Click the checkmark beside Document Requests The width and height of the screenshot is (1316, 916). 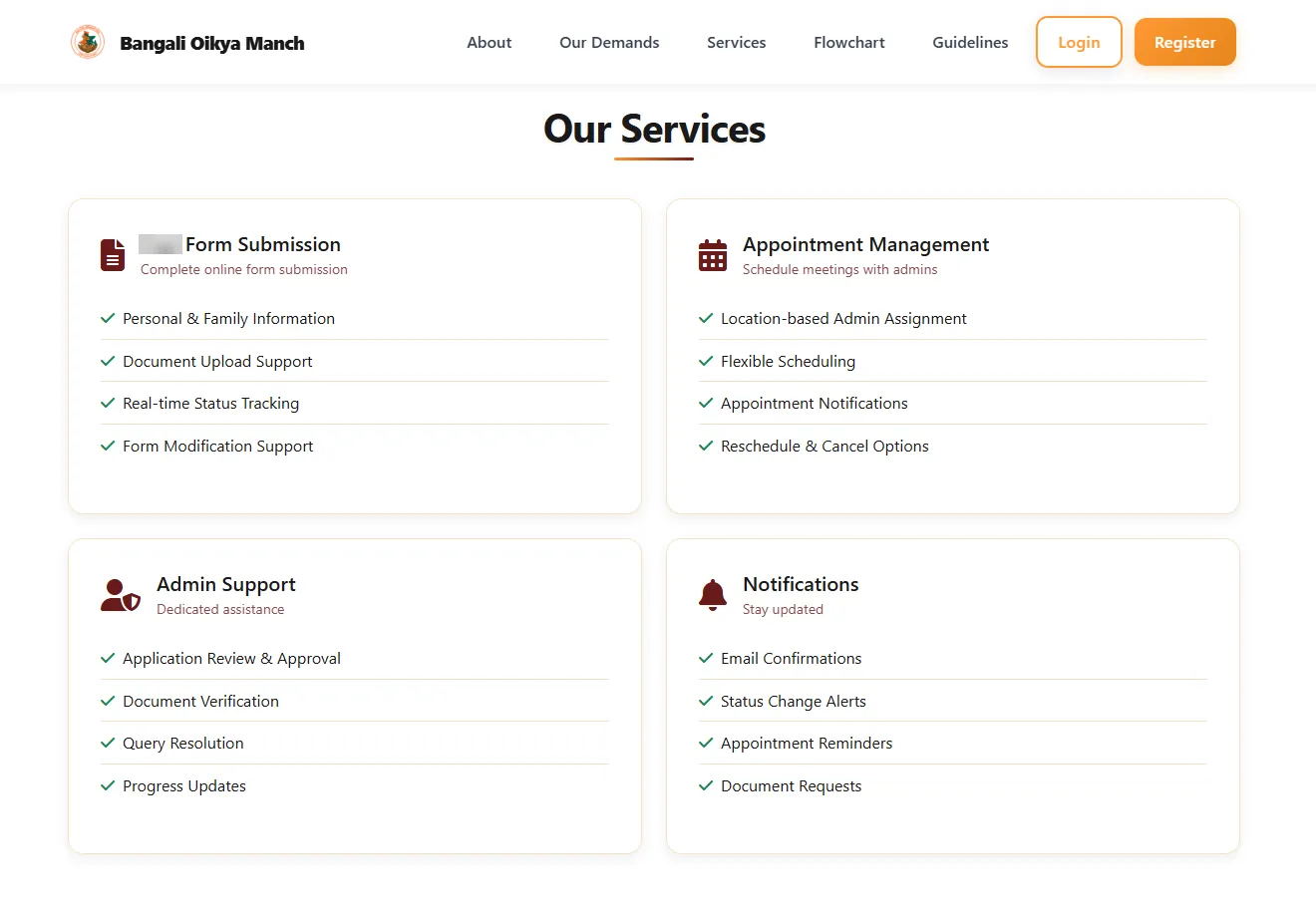coord(706,785)
